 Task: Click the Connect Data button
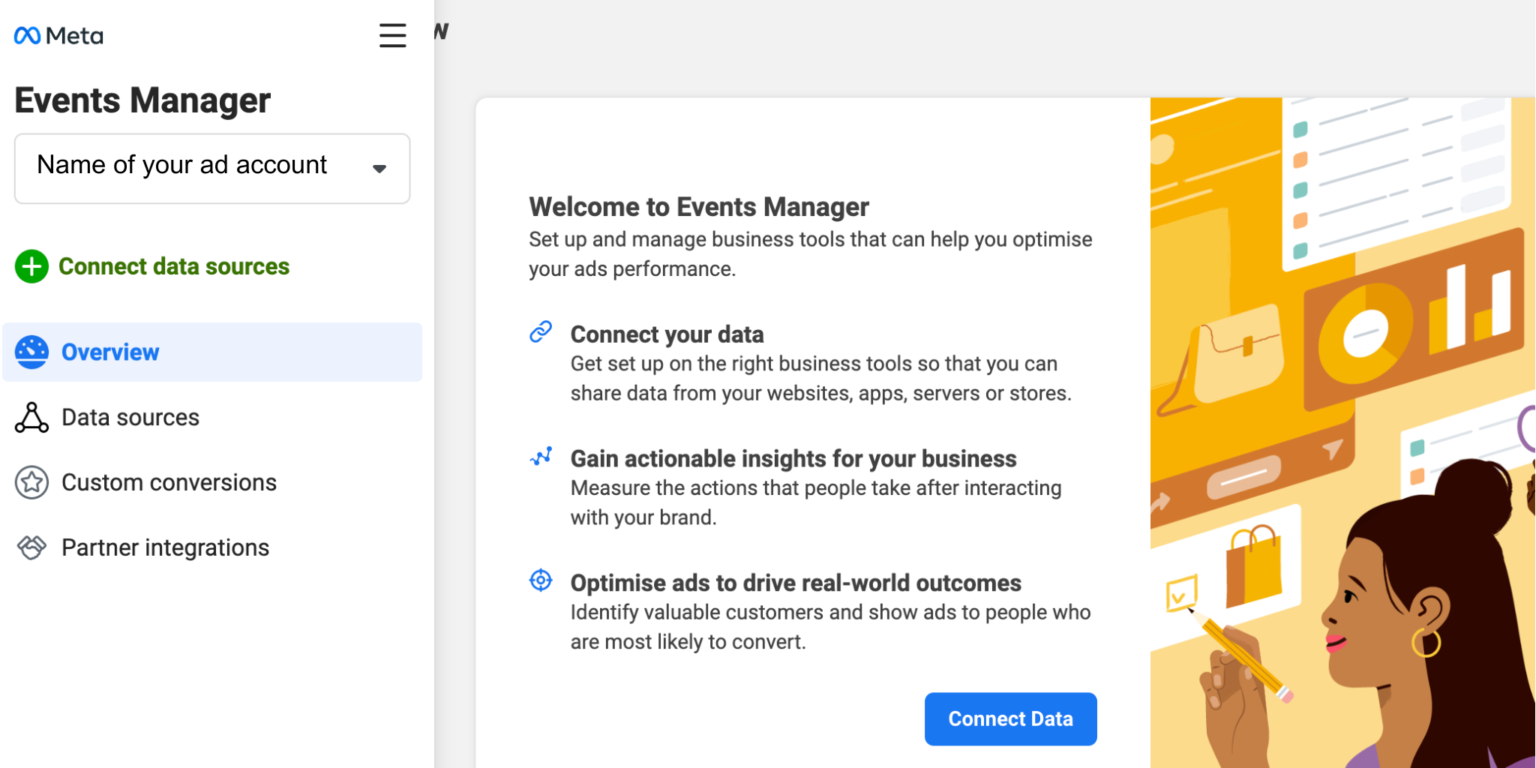pyautogui.click(x=1010, y=718)
